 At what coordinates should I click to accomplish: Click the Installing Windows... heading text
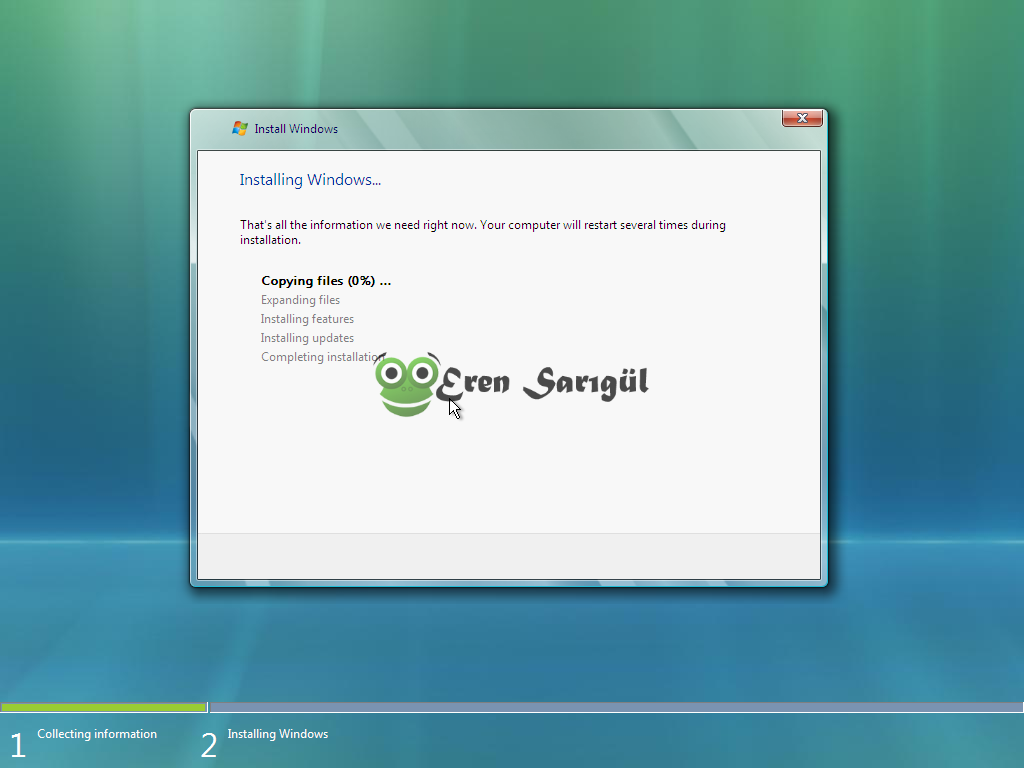(x=310, y=180)
